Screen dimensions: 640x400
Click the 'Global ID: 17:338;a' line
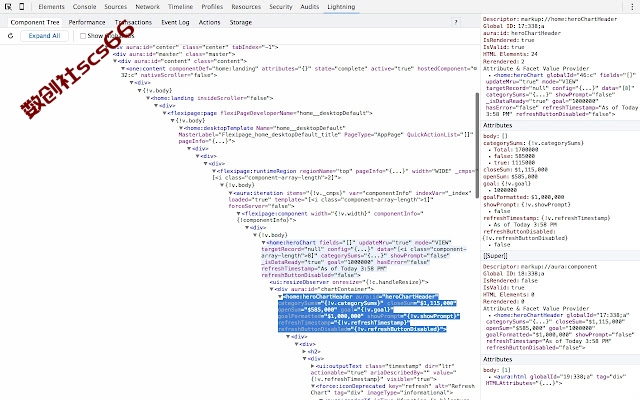(513, 26)
